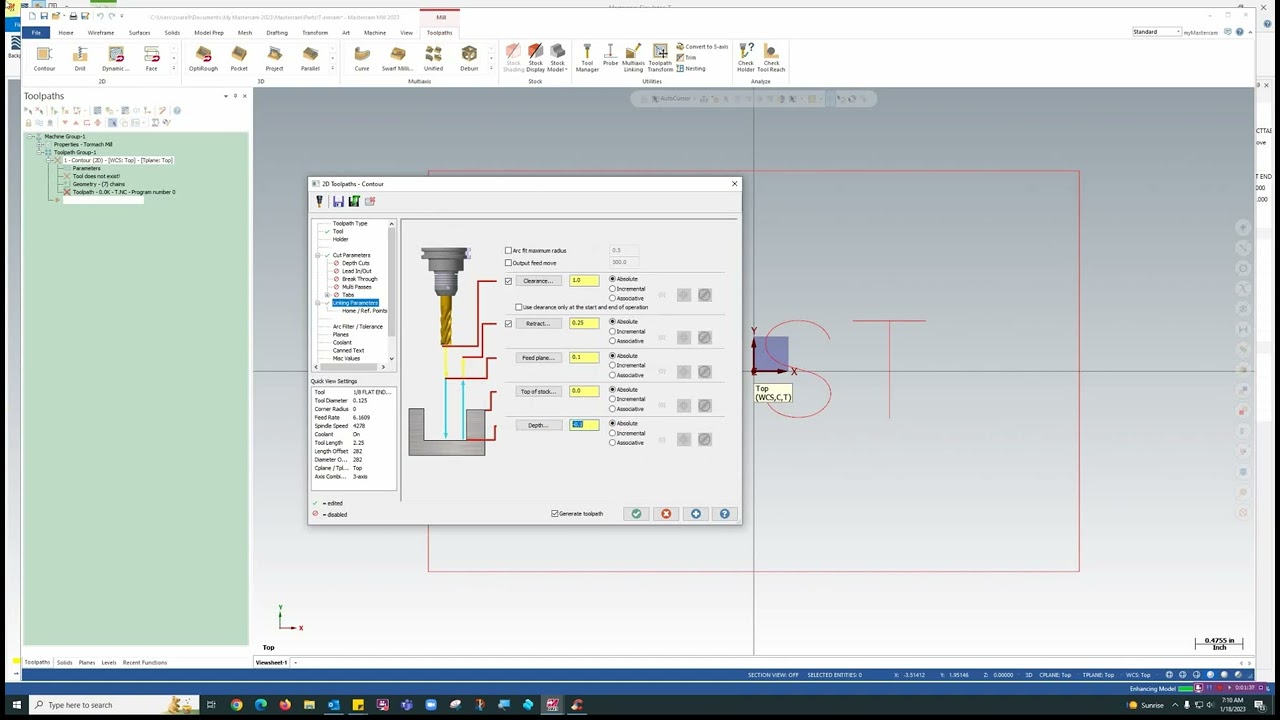Click the blue Apply plus button
The image size is (1280, 720).
click(x=696, y=514)
